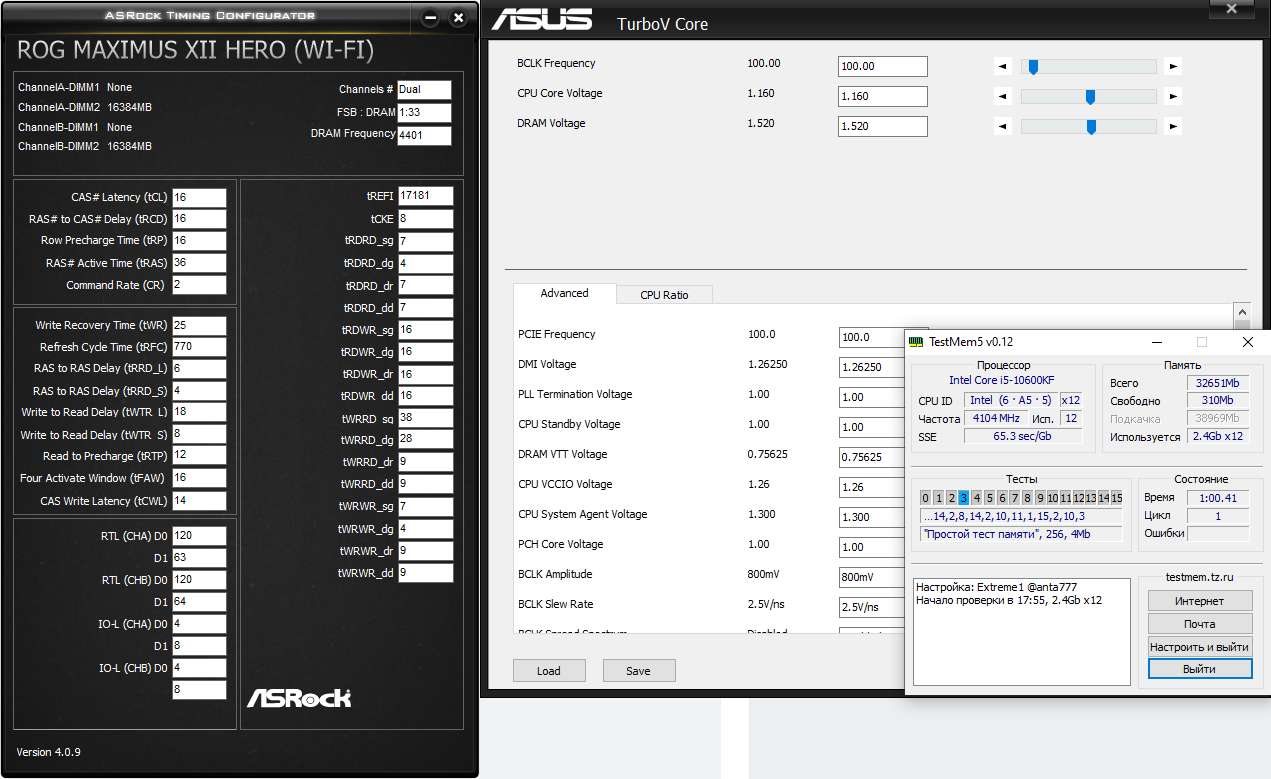Switch to the CPU Ratio tab
The height and width of the screenshot is (779, 1271).
click(664, 295)
